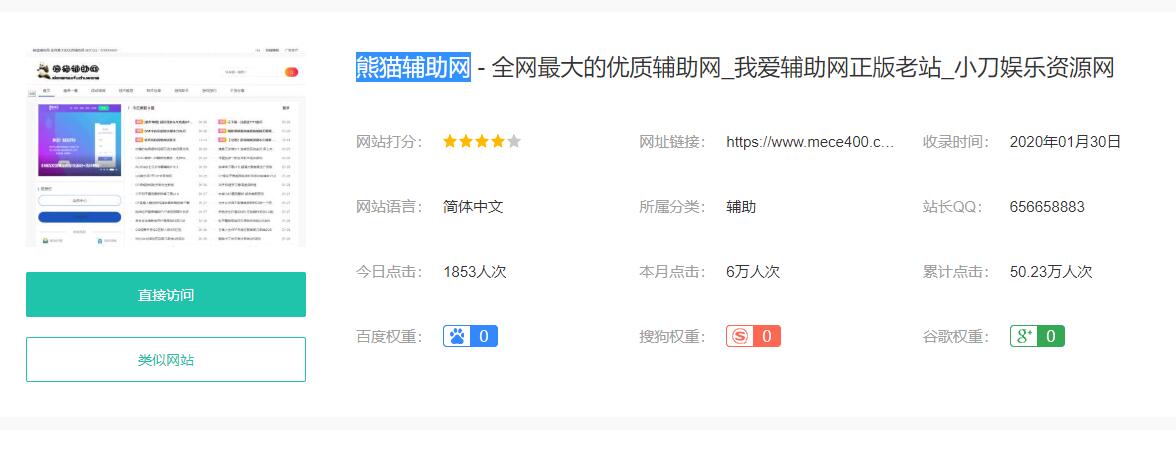Click the 百度权重 label
The height and width of the screenshot is (464, 1176).
[389, 337]
